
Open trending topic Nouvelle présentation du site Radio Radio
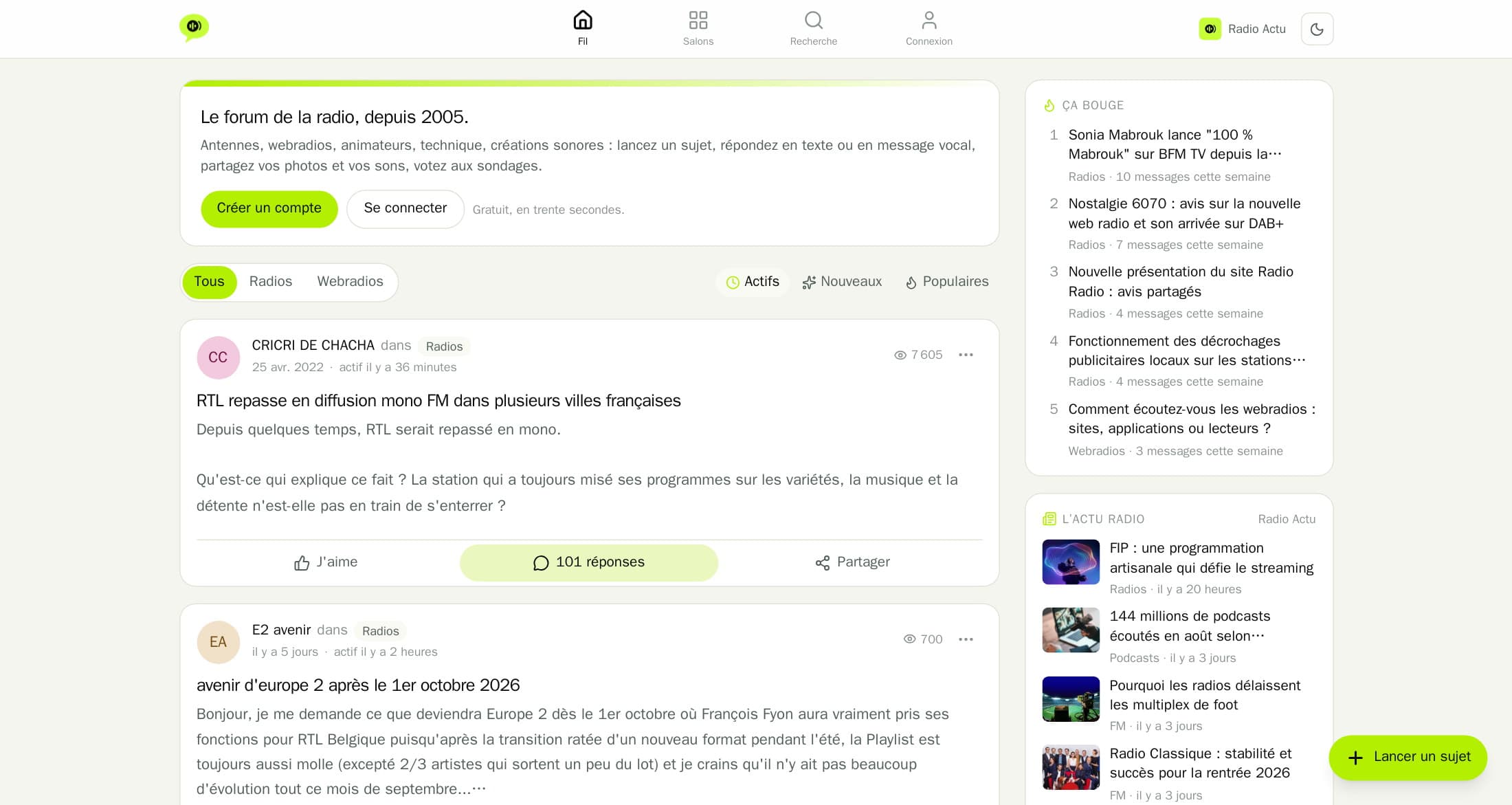click(x=1181, y=282)
